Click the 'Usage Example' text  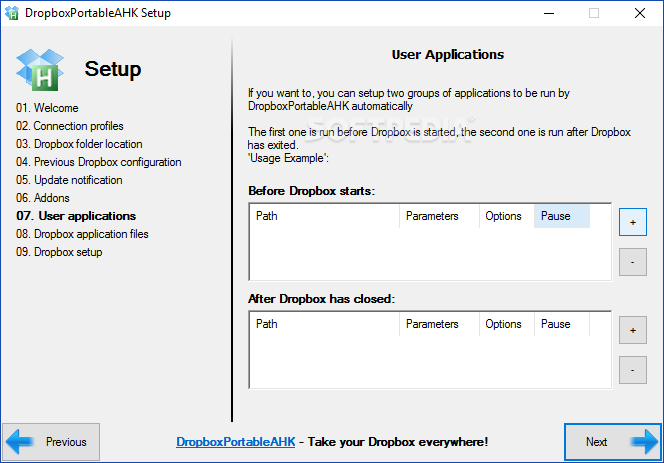[x=288, y=158]
